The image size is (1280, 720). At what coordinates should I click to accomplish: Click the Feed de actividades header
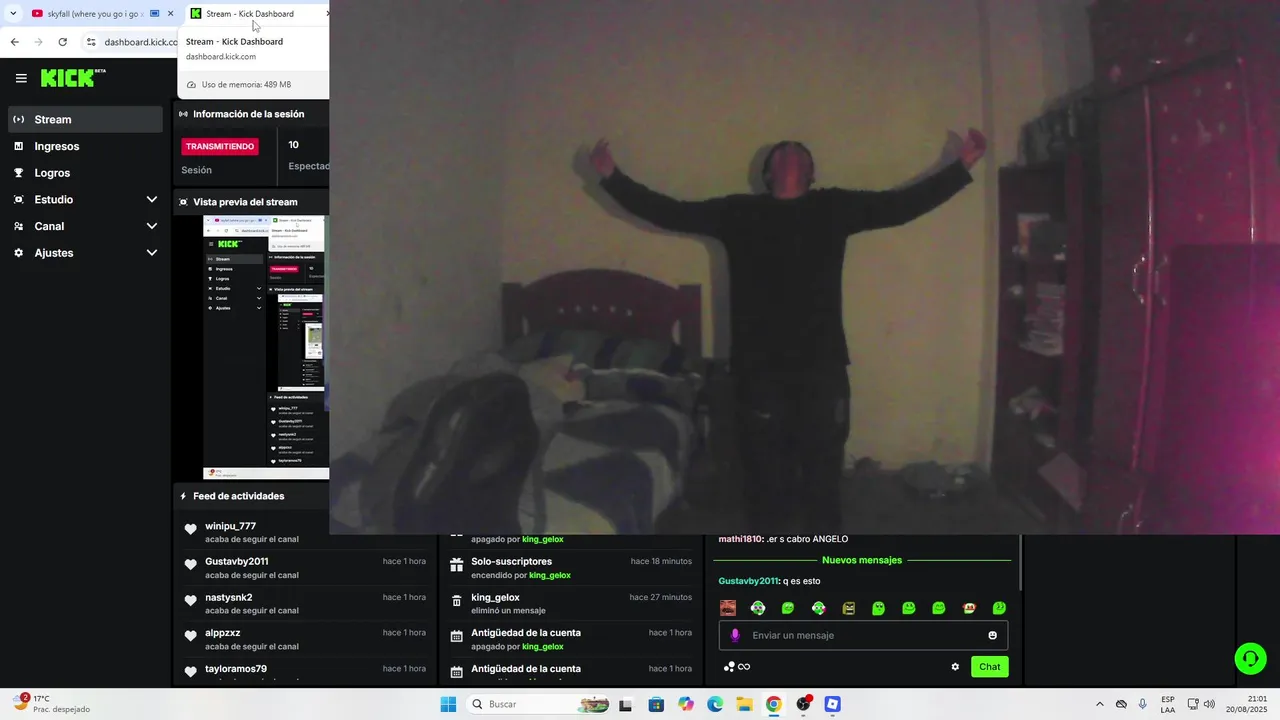(238, 496)
